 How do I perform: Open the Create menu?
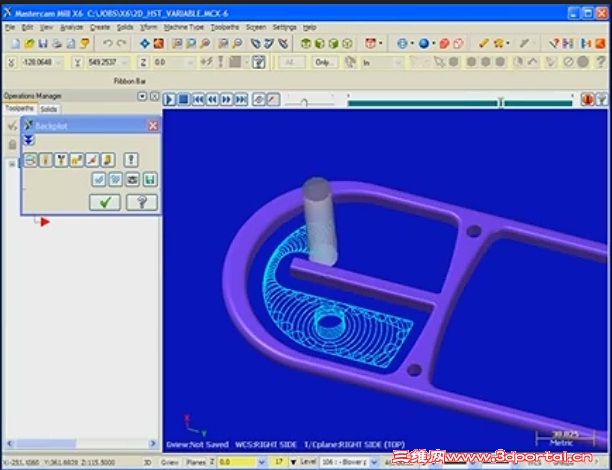[x=100, y=27]
